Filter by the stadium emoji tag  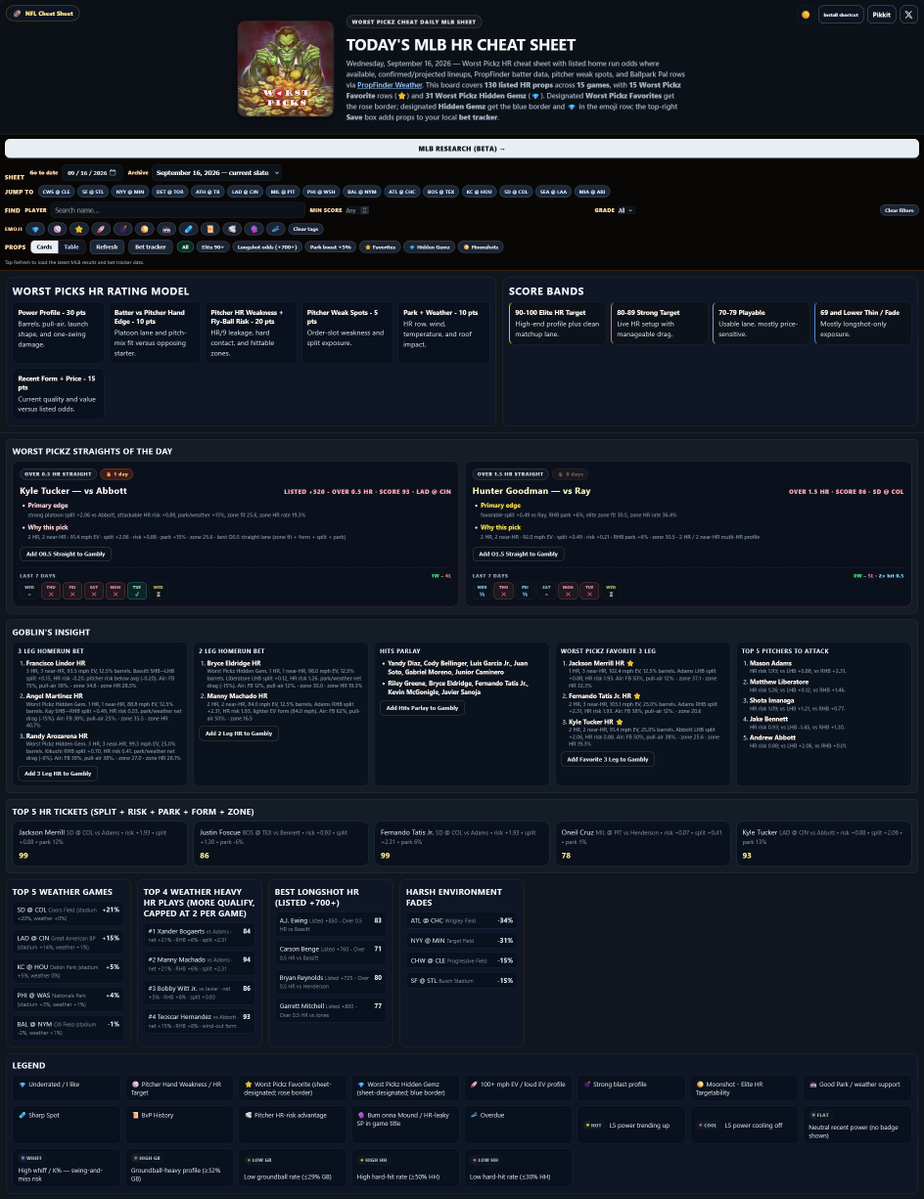click(x=166, y=229)
